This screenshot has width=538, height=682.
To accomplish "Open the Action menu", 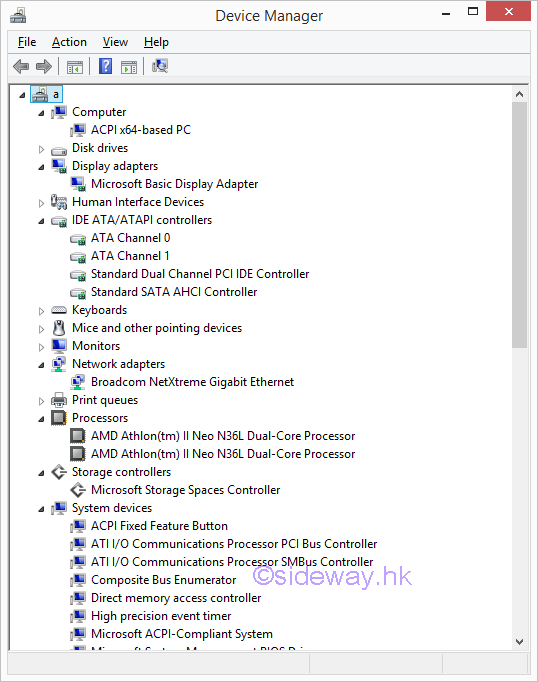I will coord(69,42).
